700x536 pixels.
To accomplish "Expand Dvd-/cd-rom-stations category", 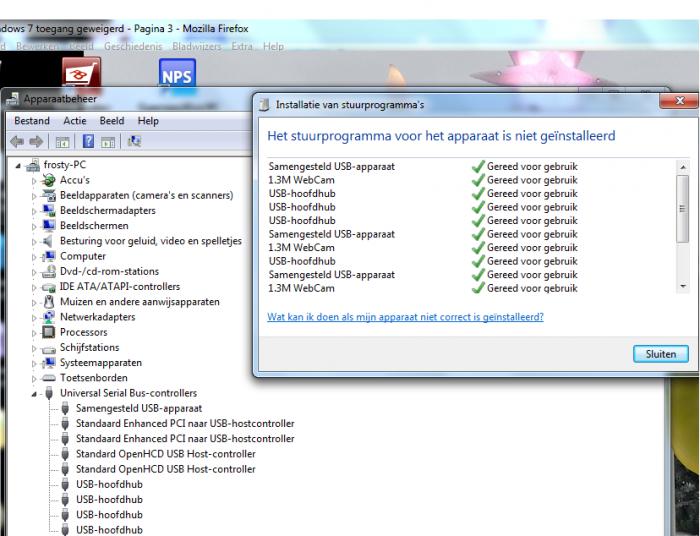I will pos(34,272).
